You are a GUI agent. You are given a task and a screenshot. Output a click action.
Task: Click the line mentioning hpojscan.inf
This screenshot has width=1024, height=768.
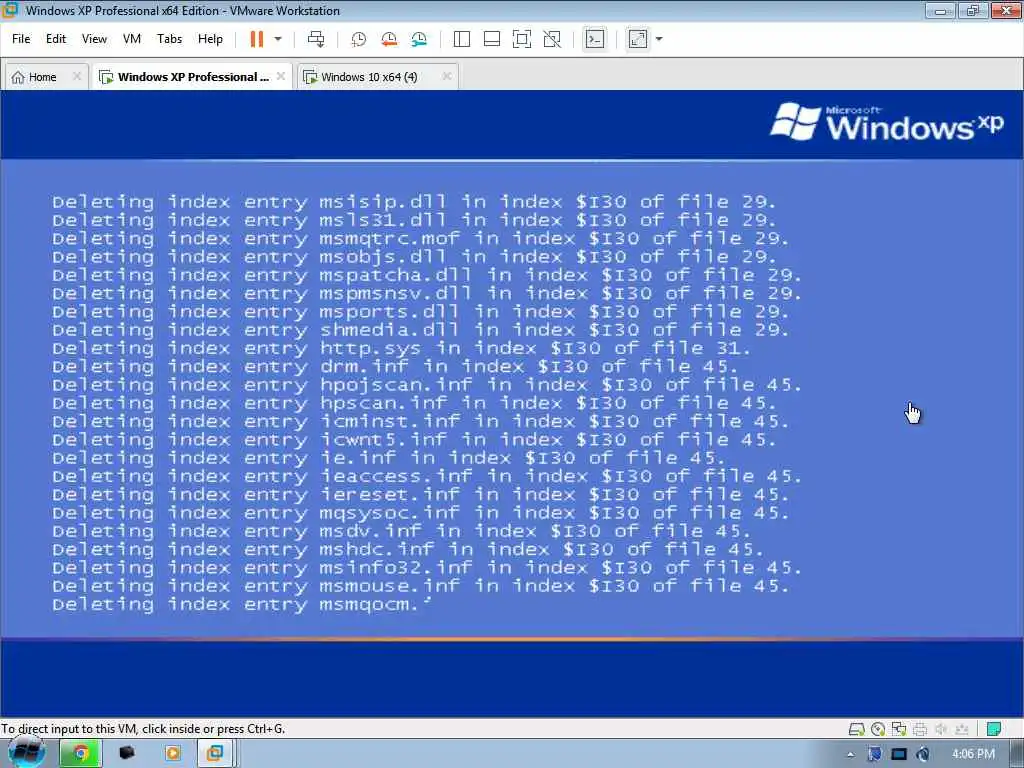tap(427, 385)
